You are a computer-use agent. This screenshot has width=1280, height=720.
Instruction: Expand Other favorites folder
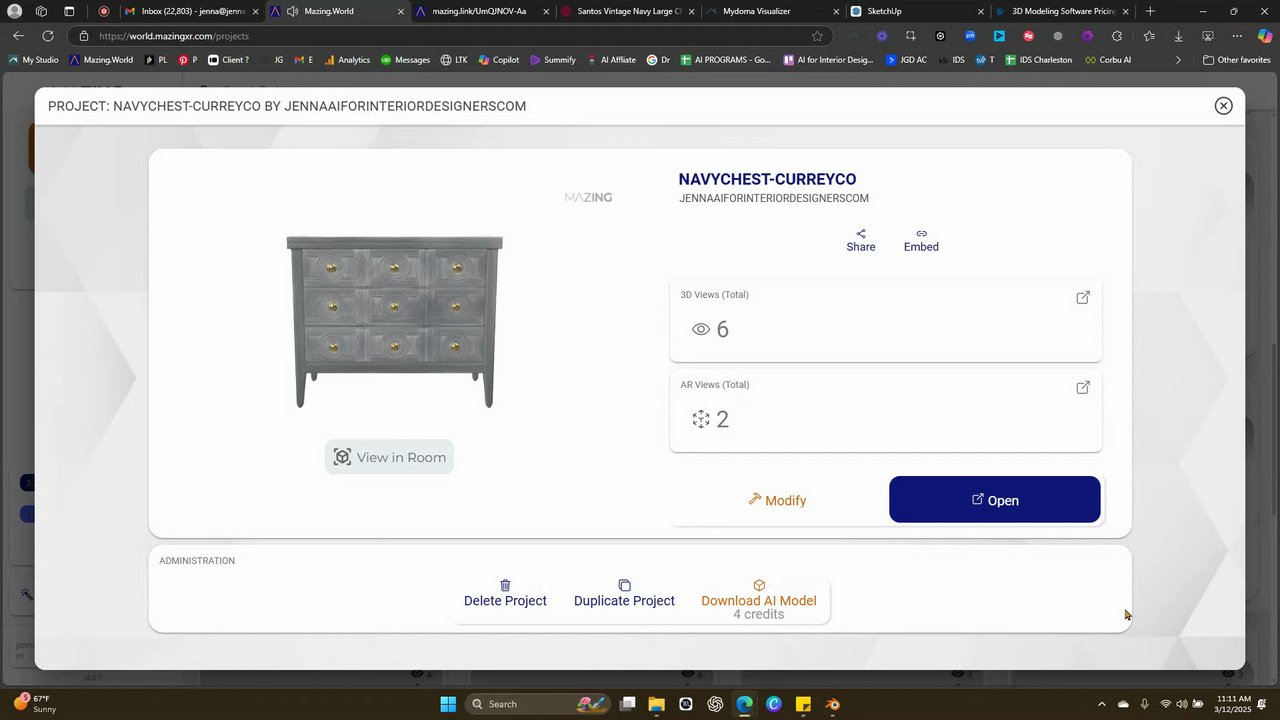[1237, 60]
